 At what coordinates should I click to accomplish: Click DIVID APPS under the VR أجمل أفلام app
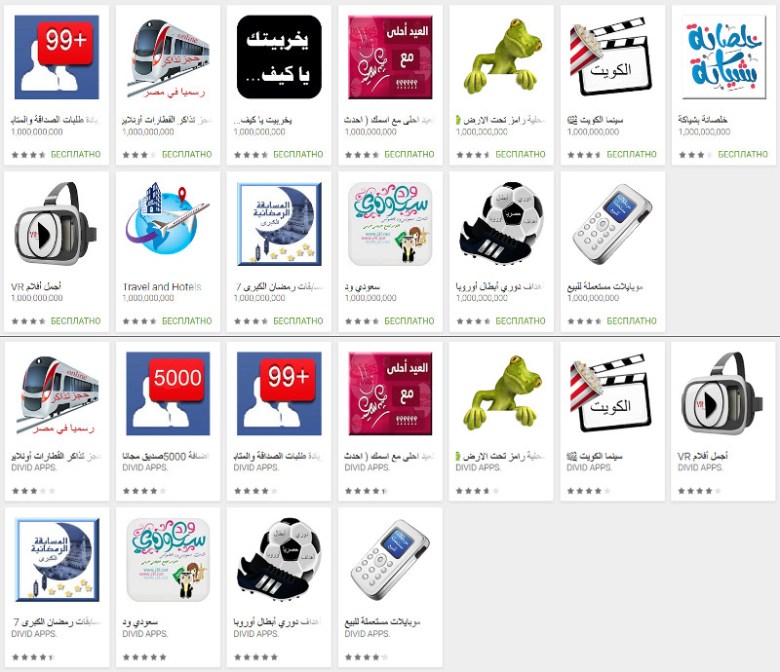(x=700, y=468)
